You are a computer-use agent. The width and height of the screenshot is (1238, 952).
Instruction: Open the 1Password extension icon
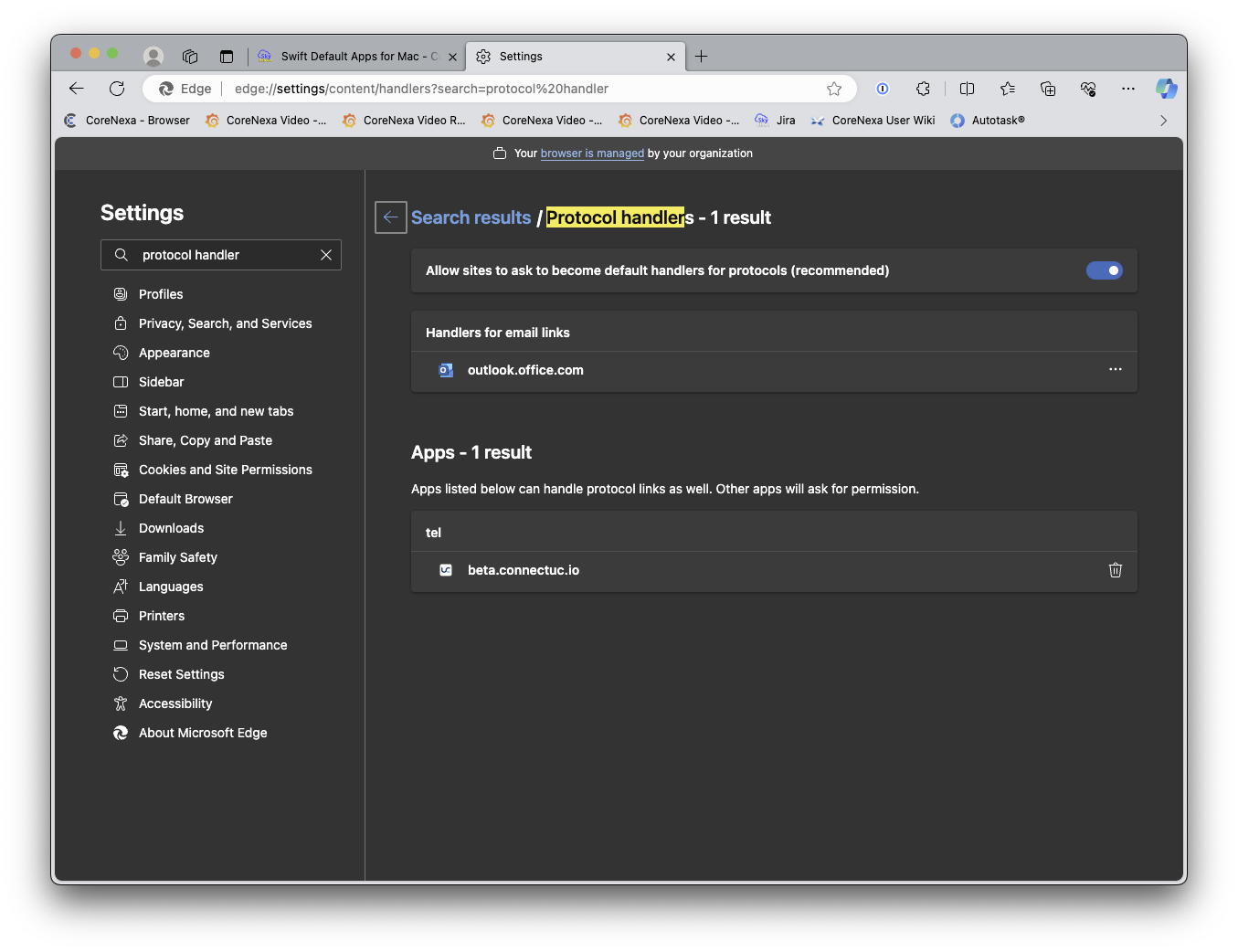click(x=883, y=89)
